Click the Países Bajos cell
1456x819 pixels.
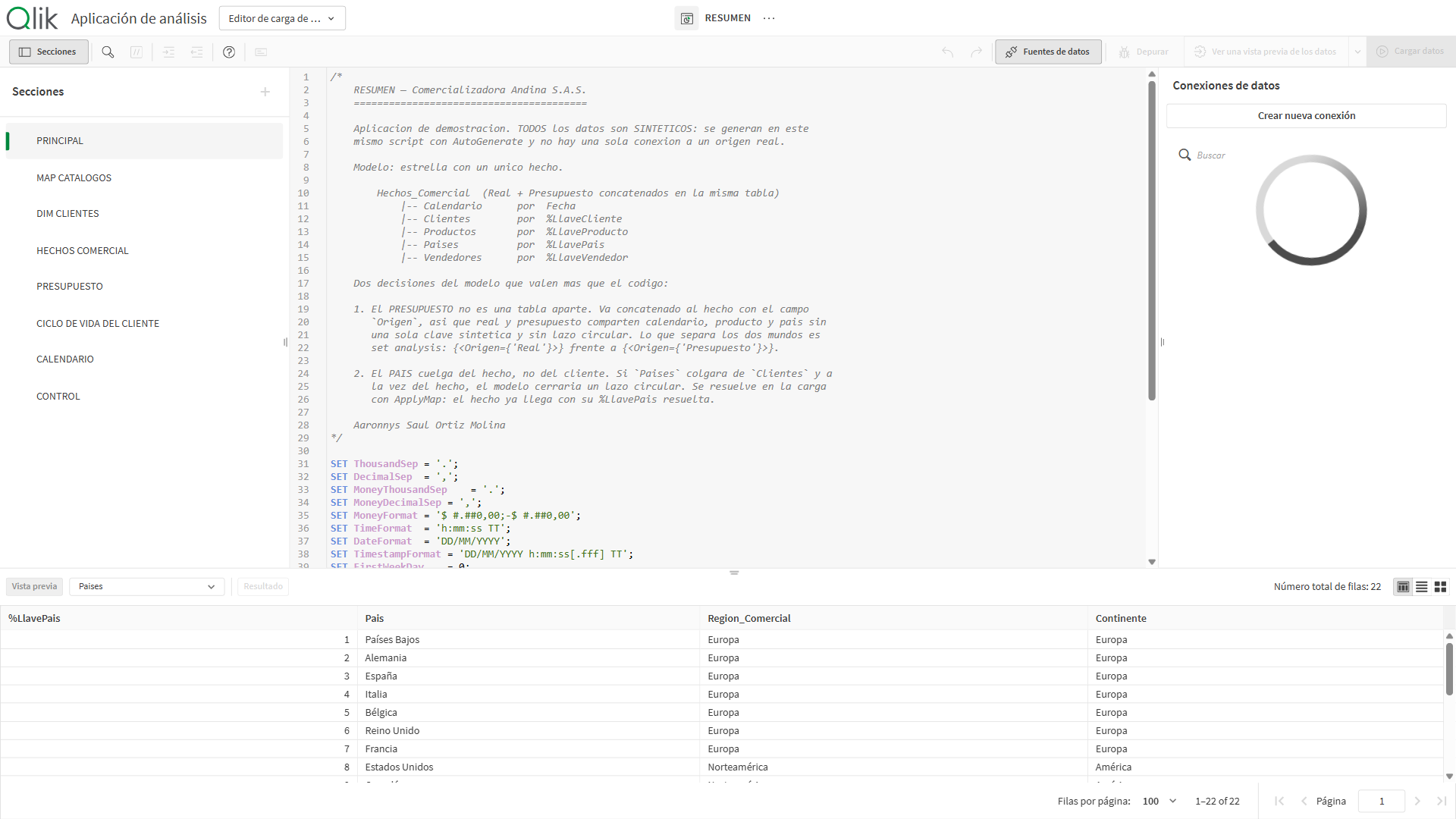tap(528, 639)
